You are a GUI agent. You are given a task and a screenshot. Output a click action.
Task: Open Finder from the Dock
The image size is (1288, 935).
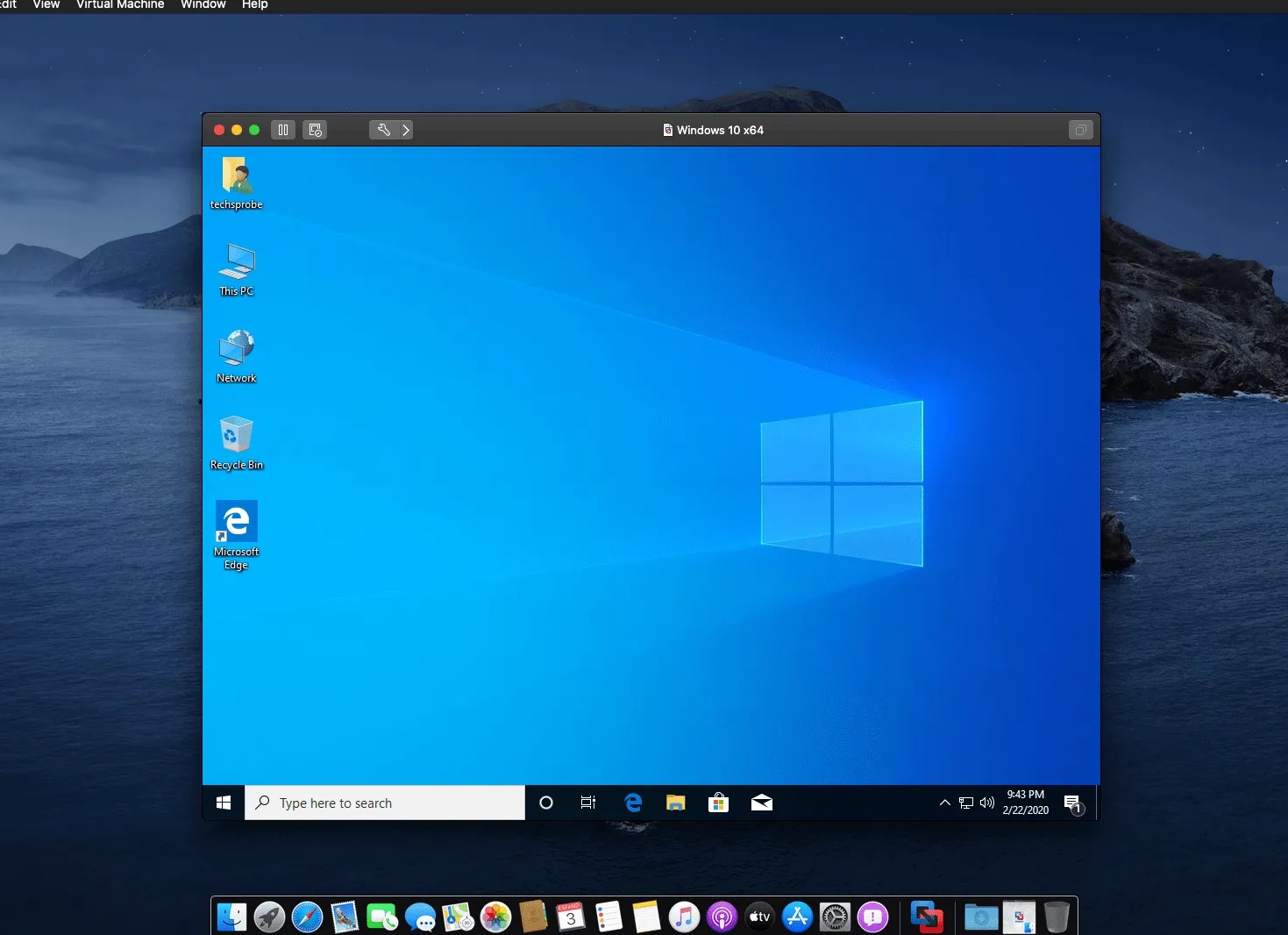tap(232, 917)
